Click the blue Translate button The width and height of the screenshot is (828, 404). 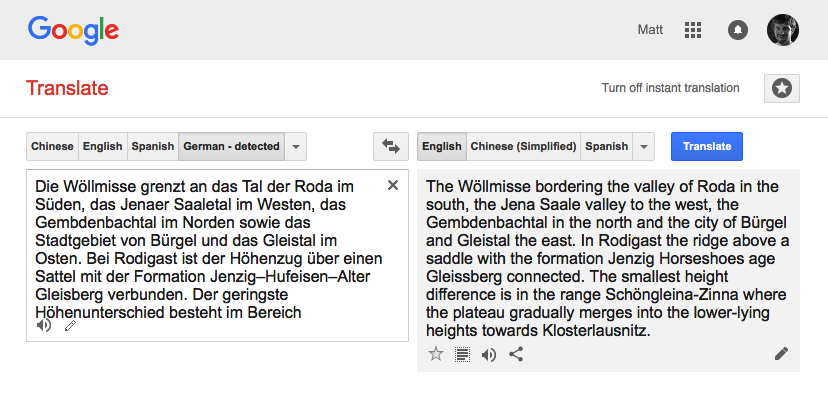click(707, 146)
